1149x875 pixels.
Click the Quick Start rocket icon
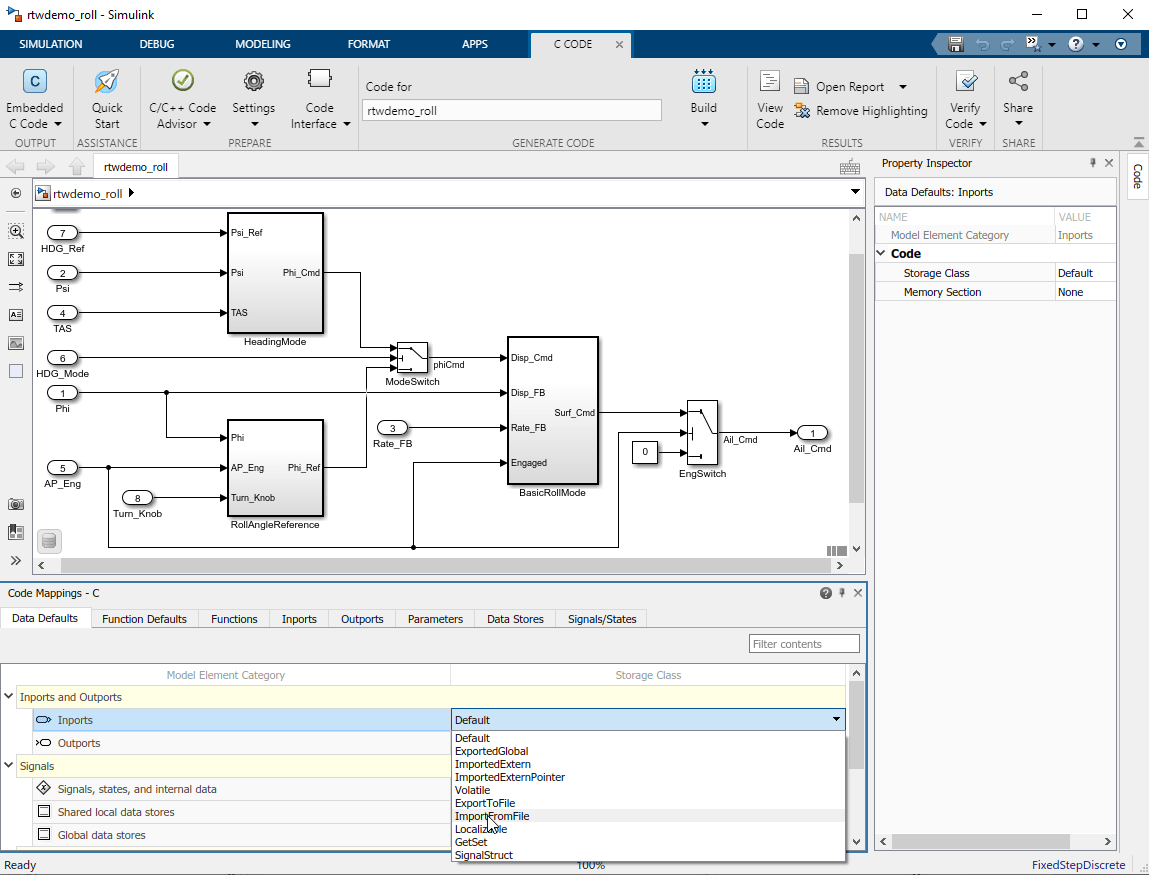[107, 83]
